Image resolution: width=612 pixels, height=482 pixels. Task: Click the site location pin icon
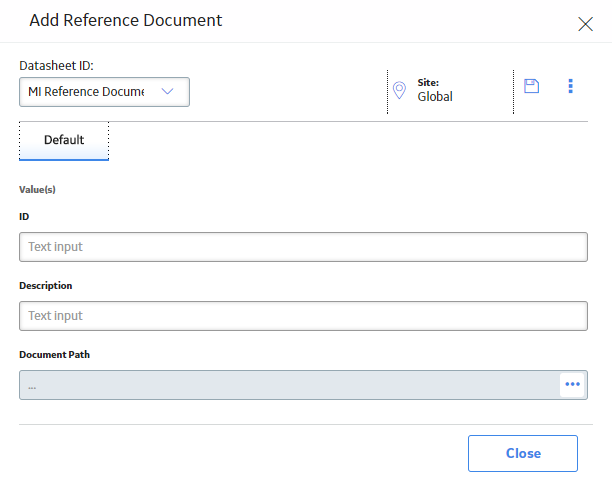click(399, 90)
